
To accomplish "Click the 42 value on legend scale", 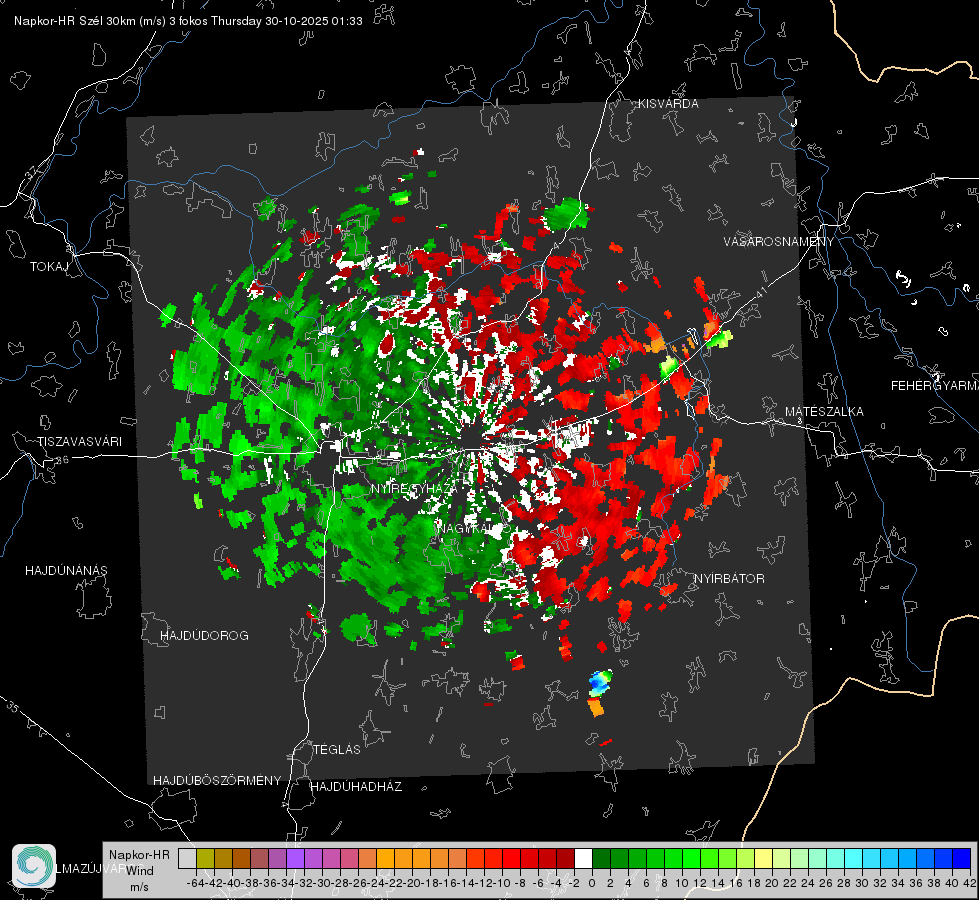I will point(970,884).
